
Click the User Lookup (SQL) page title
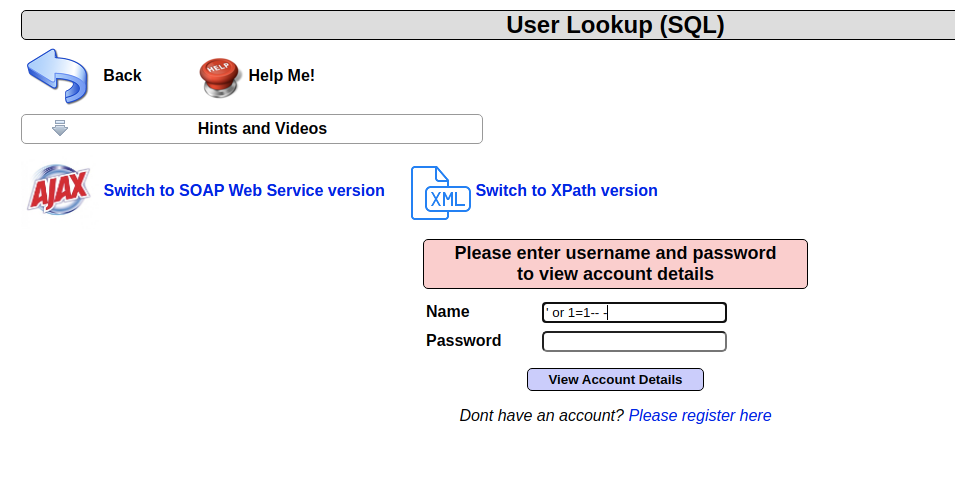coord(614,25)
